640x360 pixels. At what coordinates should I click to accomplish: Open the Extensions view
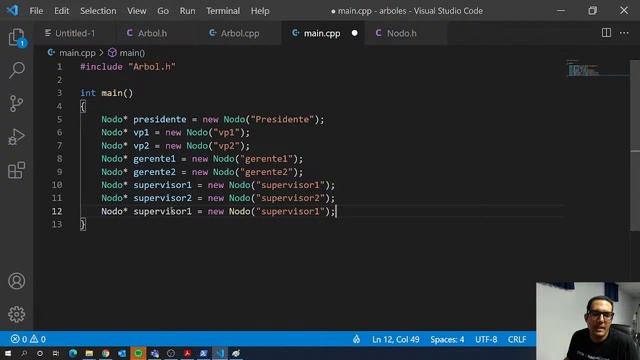pos(16,170)
